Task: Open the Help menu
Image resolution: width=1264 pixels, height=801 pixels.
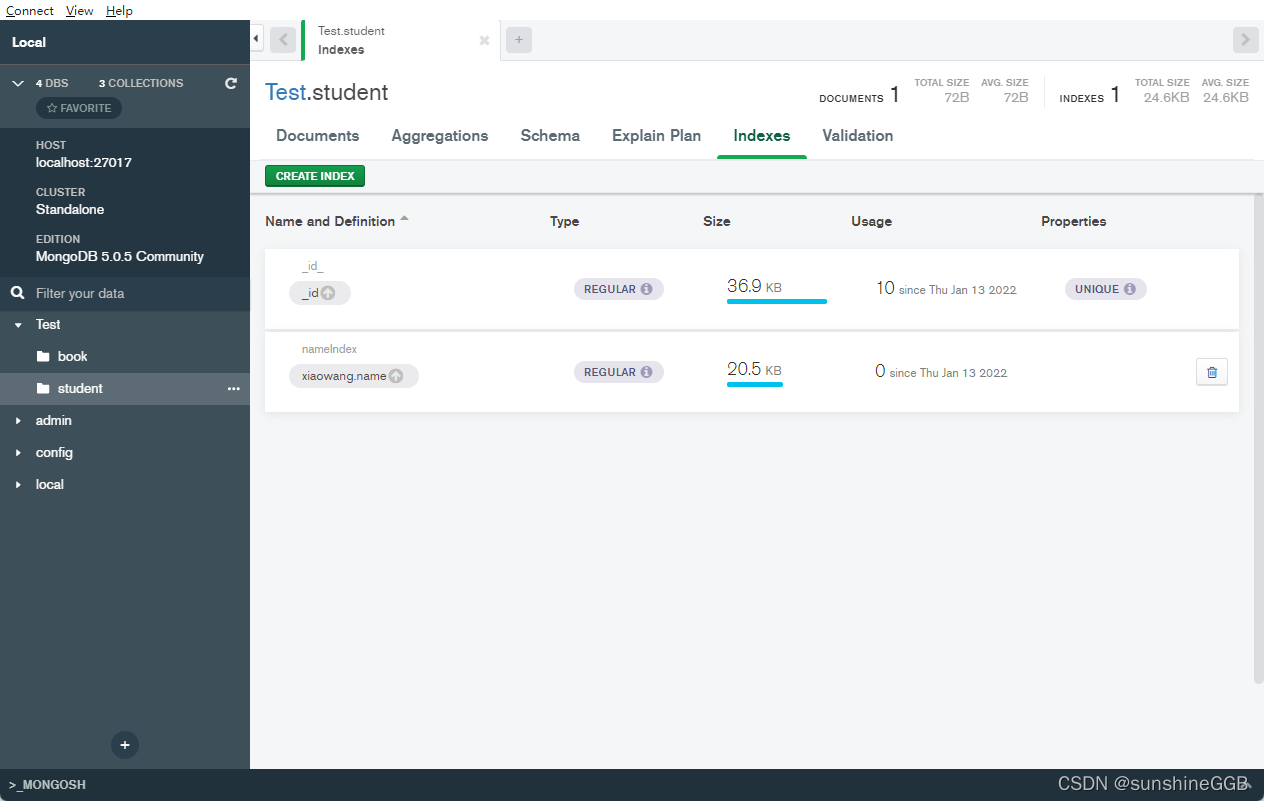Action: (119, 10)
